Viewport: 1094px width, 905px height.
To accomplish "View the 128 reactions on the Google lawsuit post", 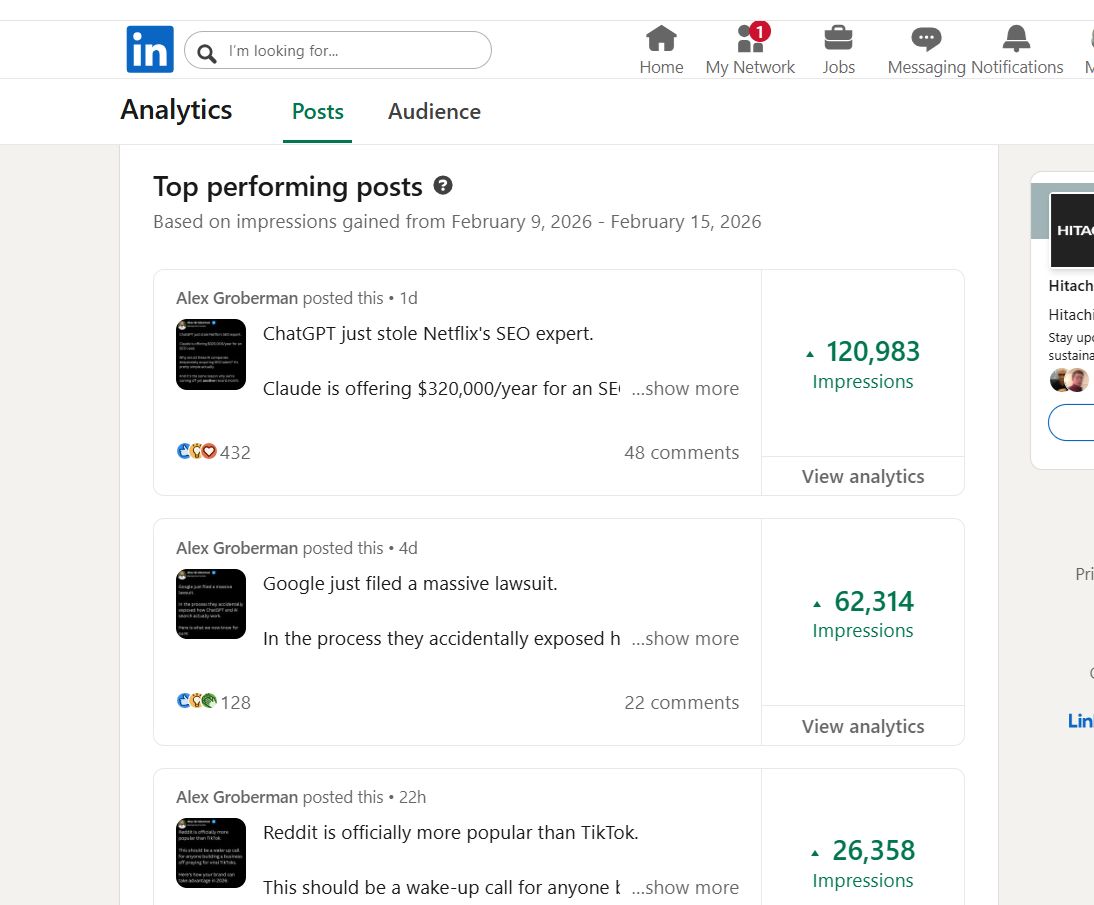I will click(213, 702).
